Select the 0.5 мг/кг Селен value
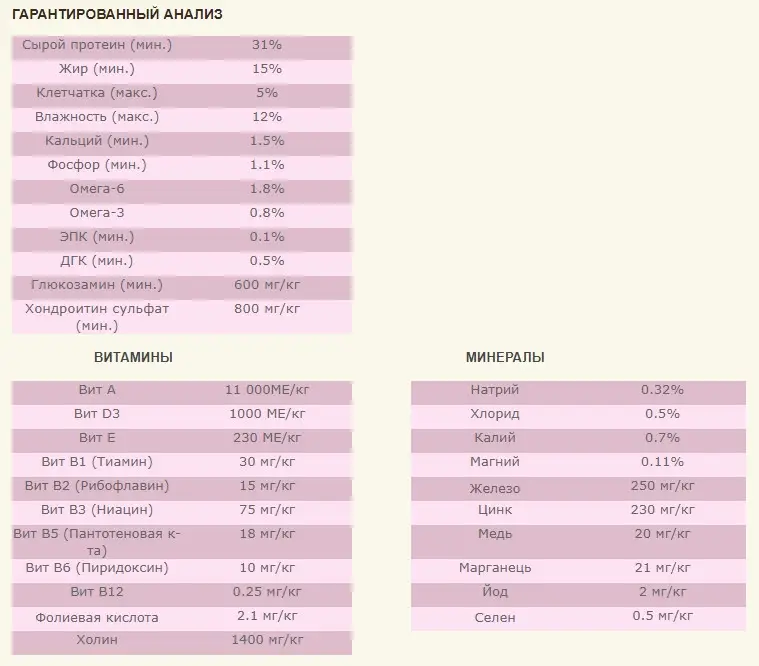The width and height of the screenshot is (759, 666). point(662,616)
